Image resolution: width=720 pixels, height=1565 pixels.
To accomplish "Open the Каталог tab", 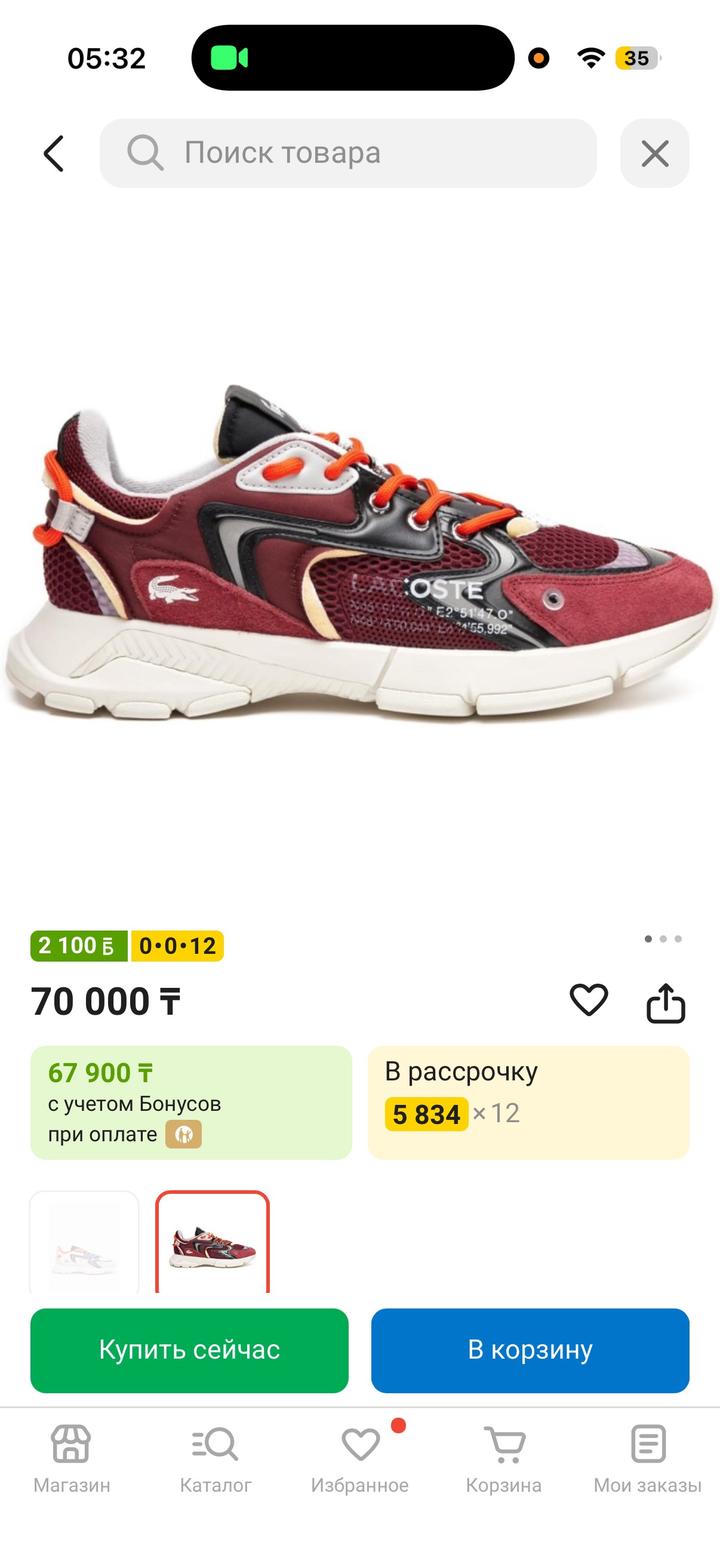I will (x=216, y=1459).
